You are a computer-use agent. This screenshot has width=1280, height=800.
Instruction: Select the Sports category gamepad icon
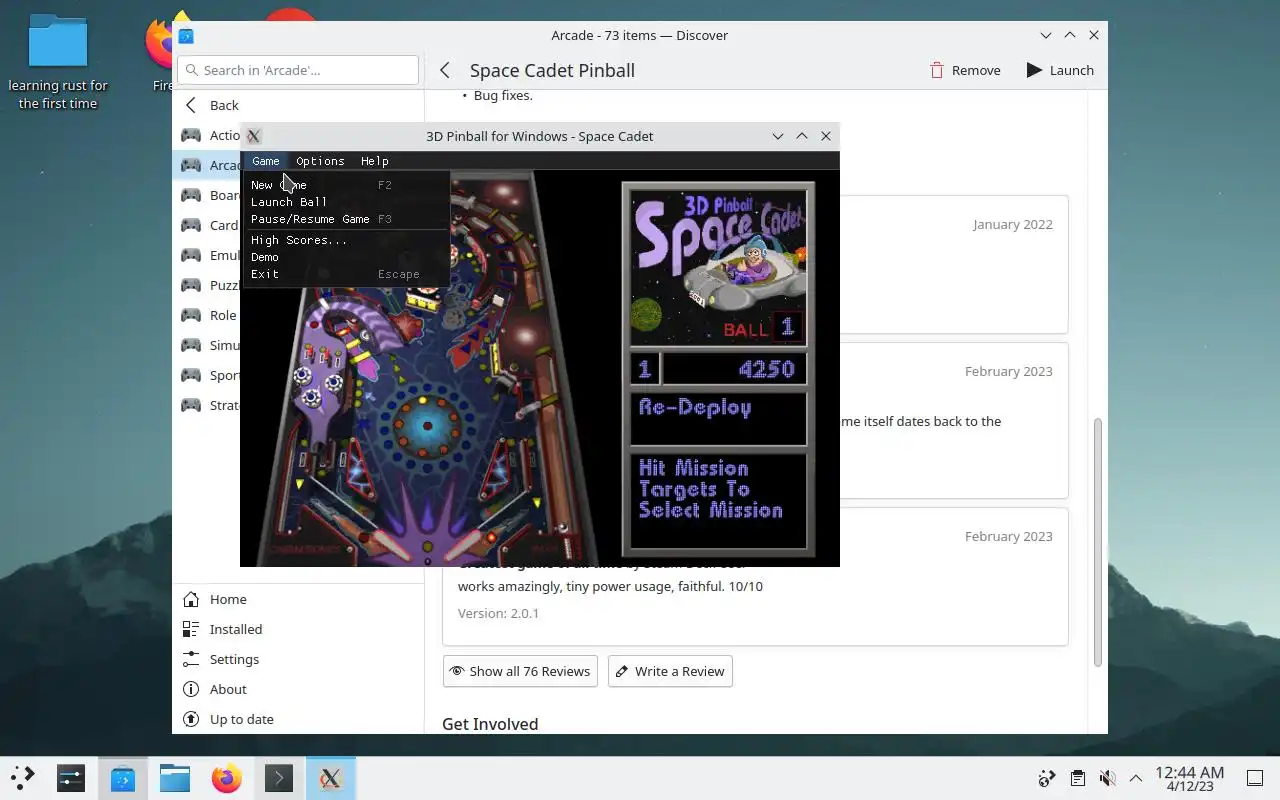pos(190,375)
